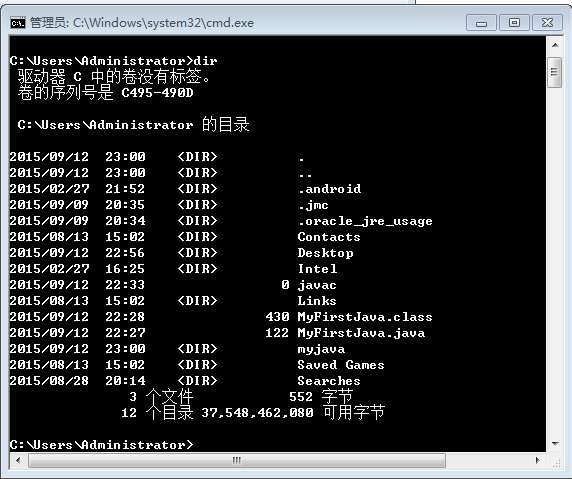The width and height of the screenshot is (572, 479).
Task: Click the date 2015/09/09 in .jmc row
Action: click(49, 205)
